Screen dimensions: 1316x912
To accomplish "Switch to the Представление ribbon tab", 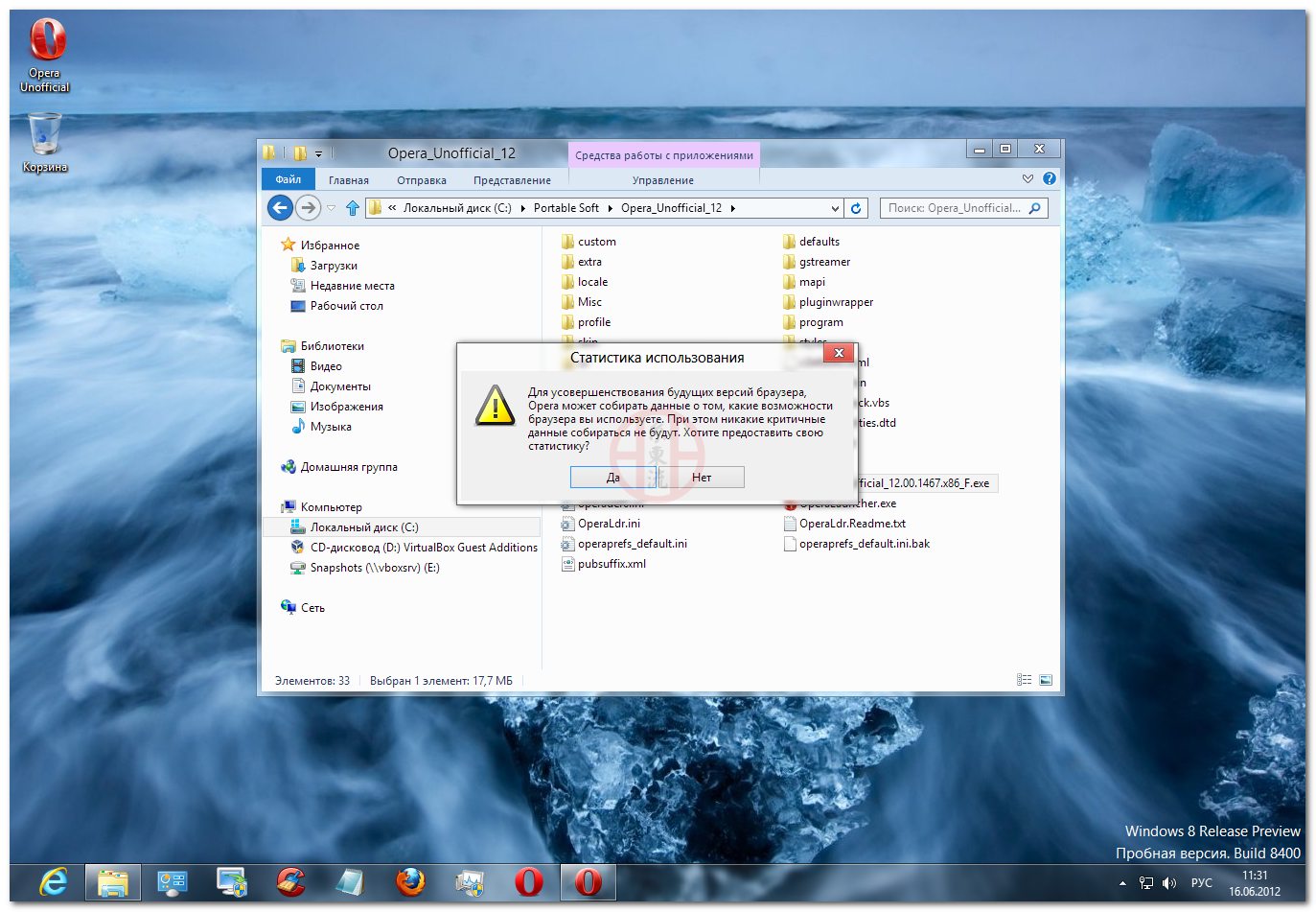I will [512, 180].
